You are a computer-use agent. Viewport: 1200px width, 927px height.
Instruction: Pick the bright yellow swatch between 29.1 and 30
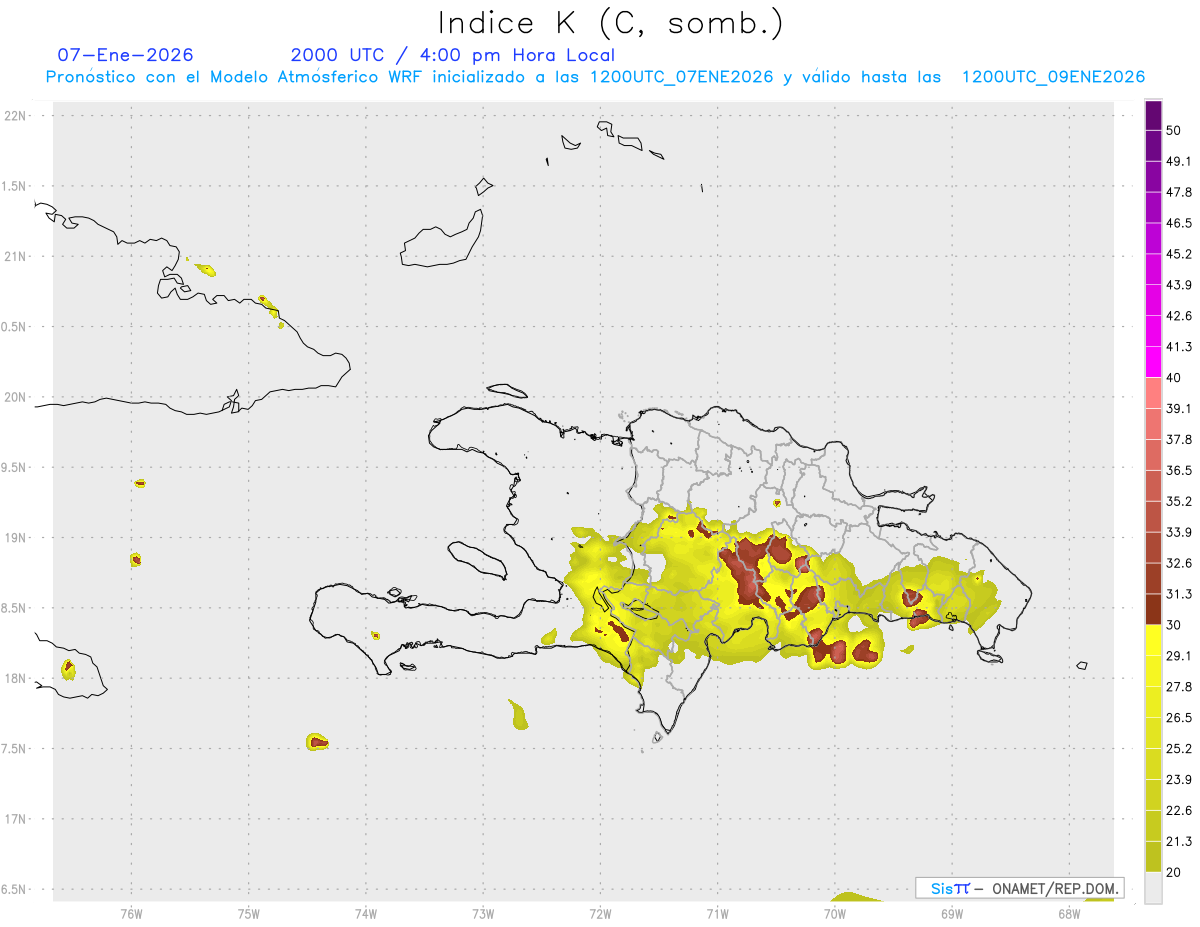1153,641
